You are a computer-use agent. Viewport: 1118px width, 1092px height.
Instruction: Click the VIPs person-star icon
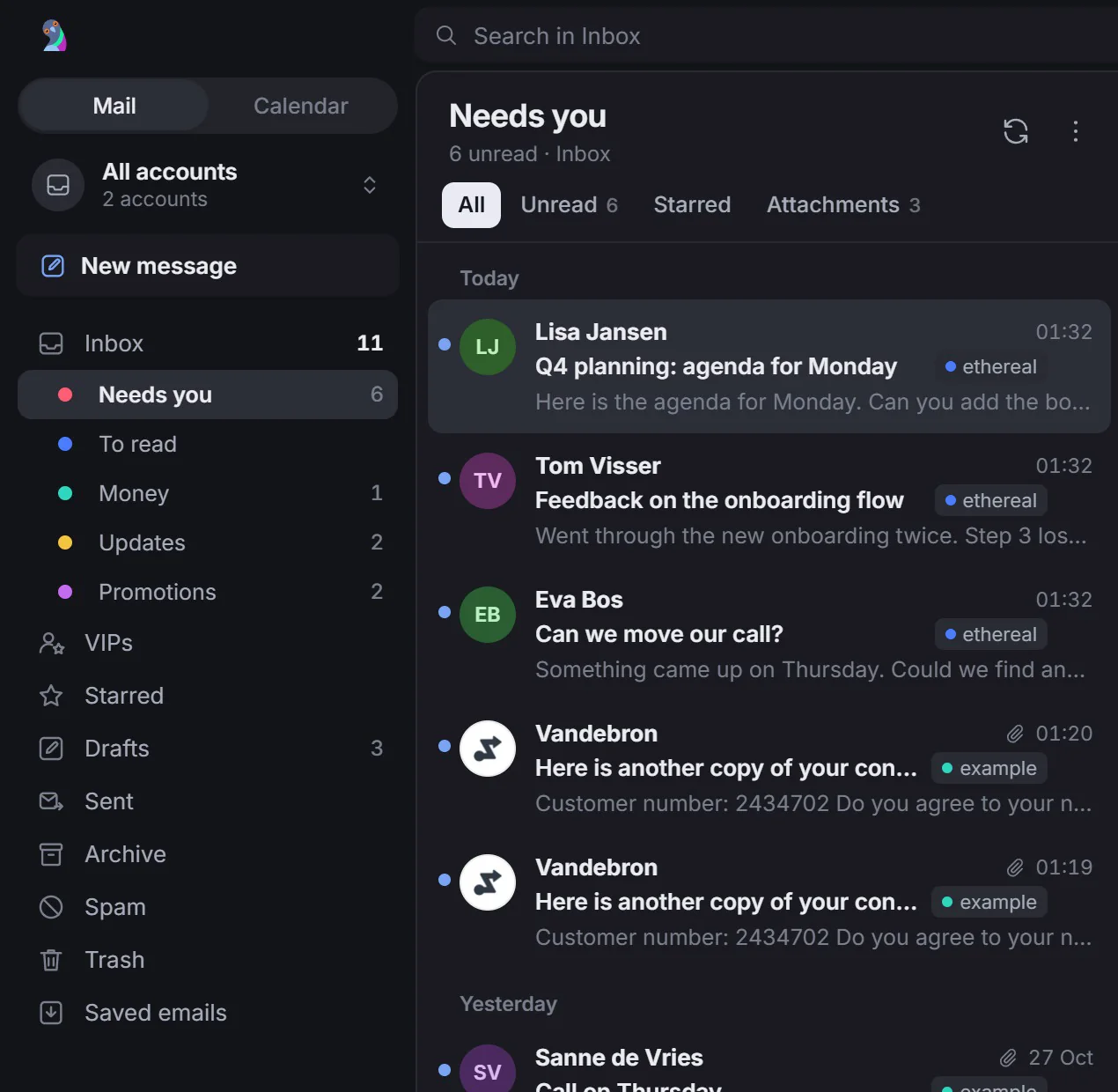tap(52, 643)
